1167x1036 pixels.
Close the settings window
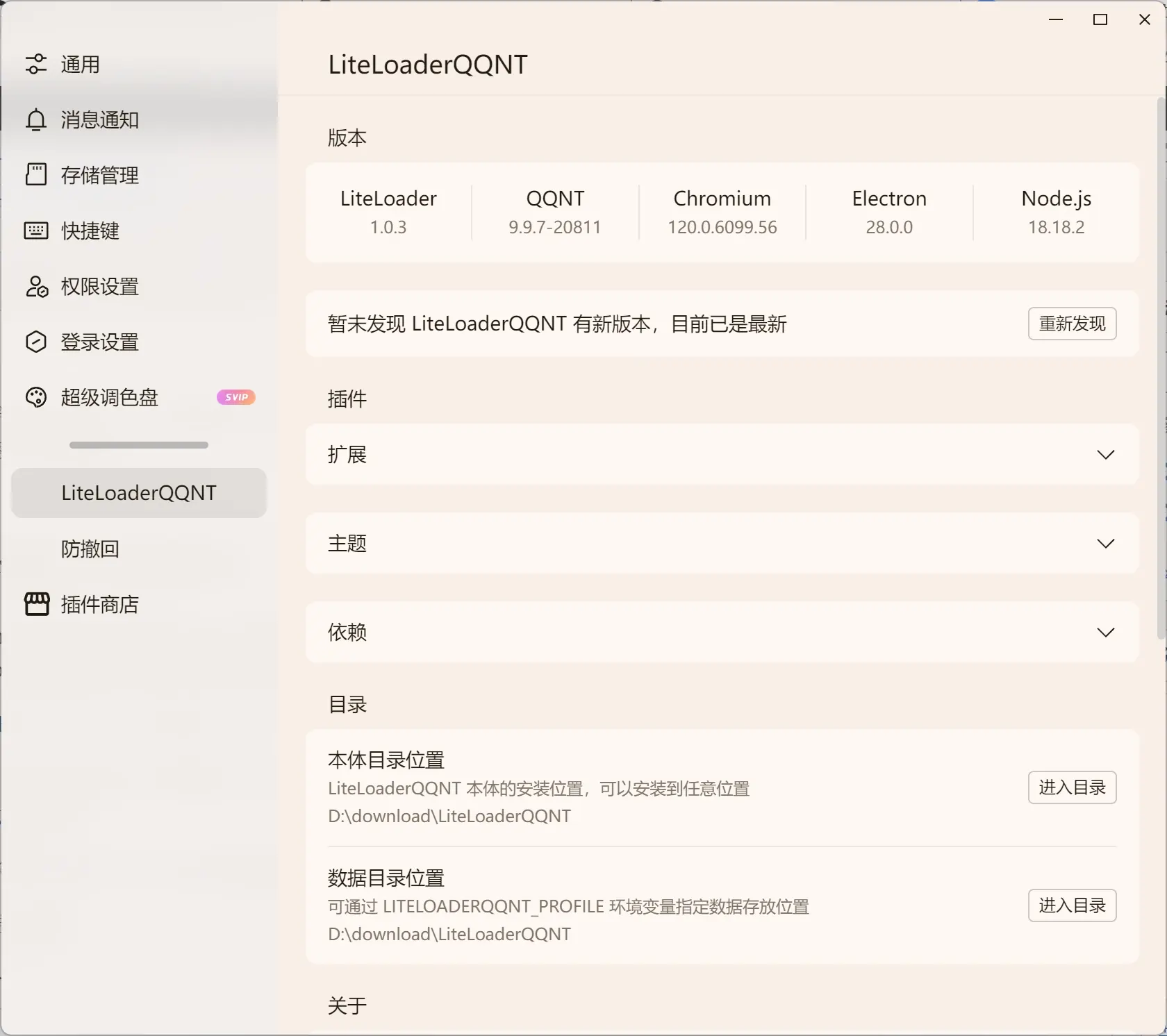[x=1145, y=19]
